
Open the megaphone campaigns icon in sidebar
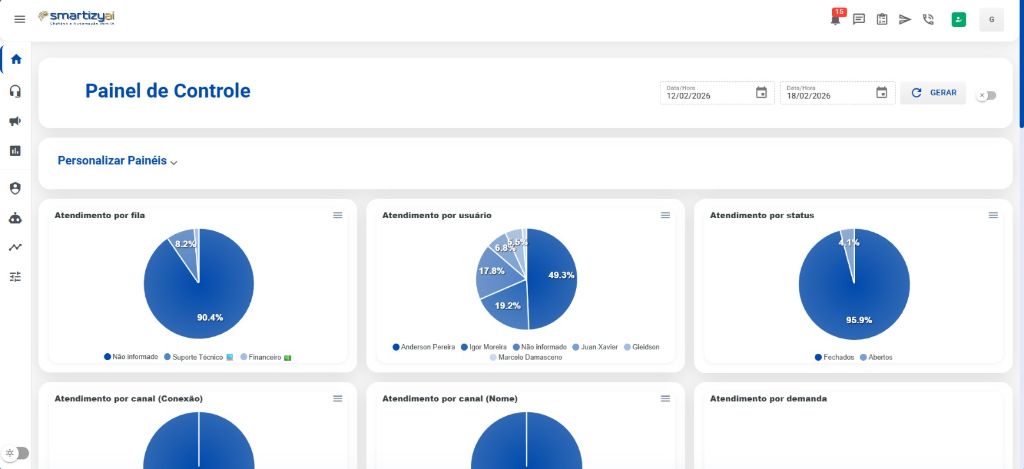click(x=16, y=121)
